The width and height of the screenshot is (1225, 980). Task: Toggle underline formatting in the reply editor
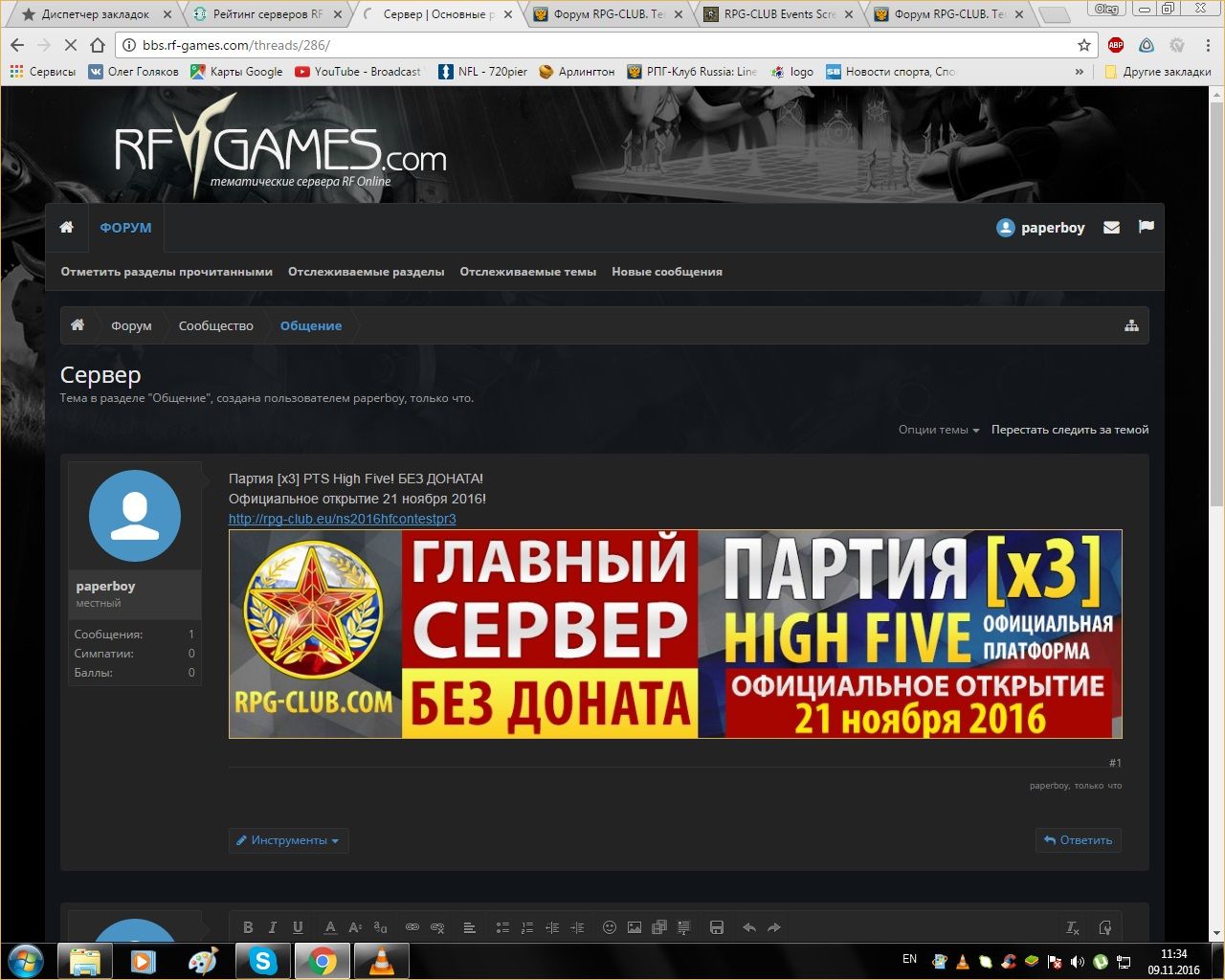[298, 927]
